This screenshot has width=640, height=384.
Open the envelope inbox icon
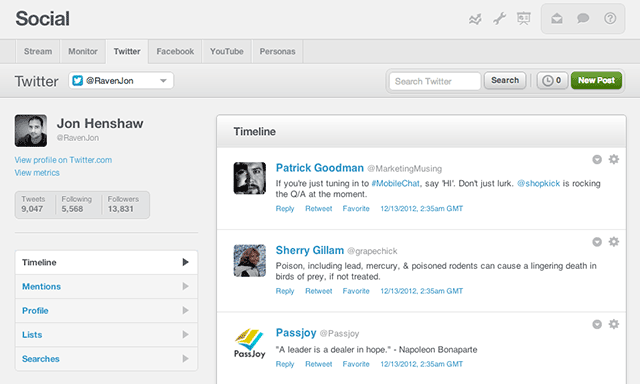tap(557, 19)
